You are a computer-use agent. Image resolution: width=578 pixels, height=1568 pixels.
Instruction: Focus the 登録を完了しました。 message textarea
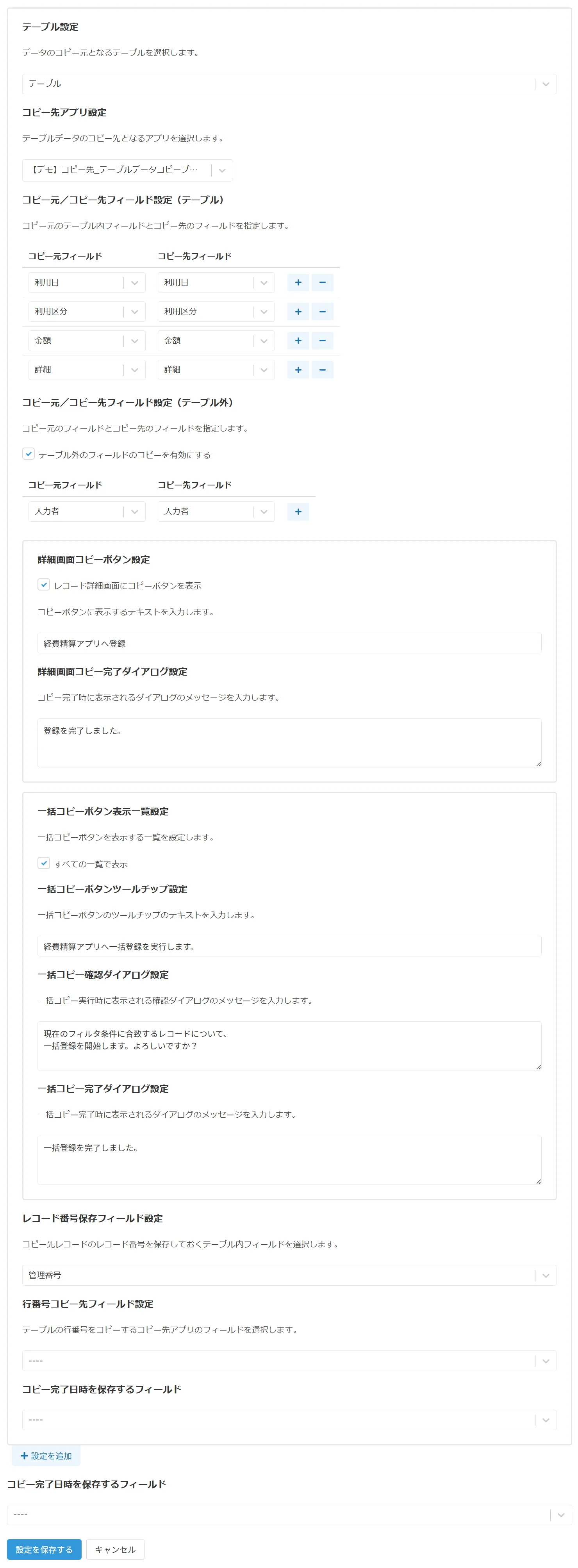(289, 743)
